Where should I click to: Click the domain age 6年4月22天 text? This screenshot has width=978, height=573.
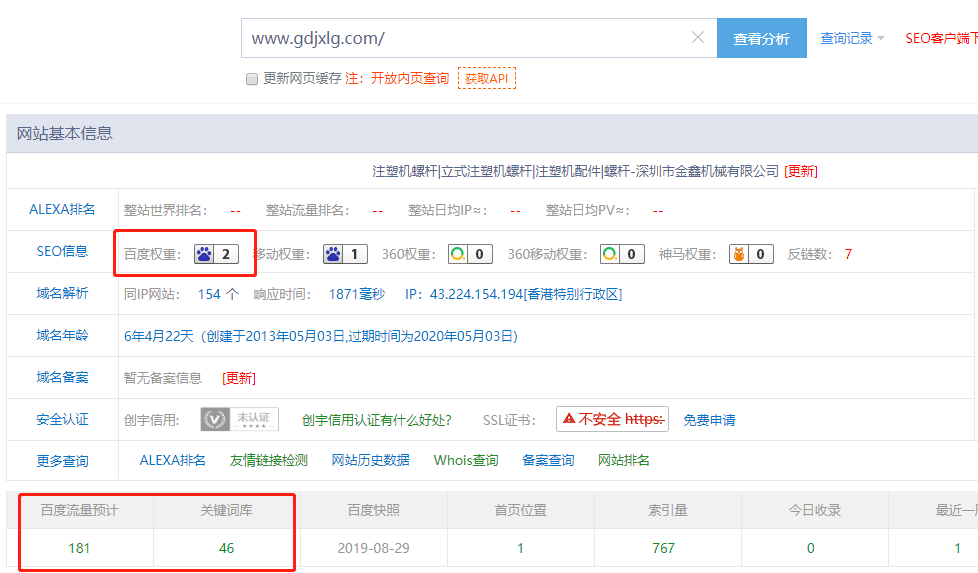coord(158,336)
